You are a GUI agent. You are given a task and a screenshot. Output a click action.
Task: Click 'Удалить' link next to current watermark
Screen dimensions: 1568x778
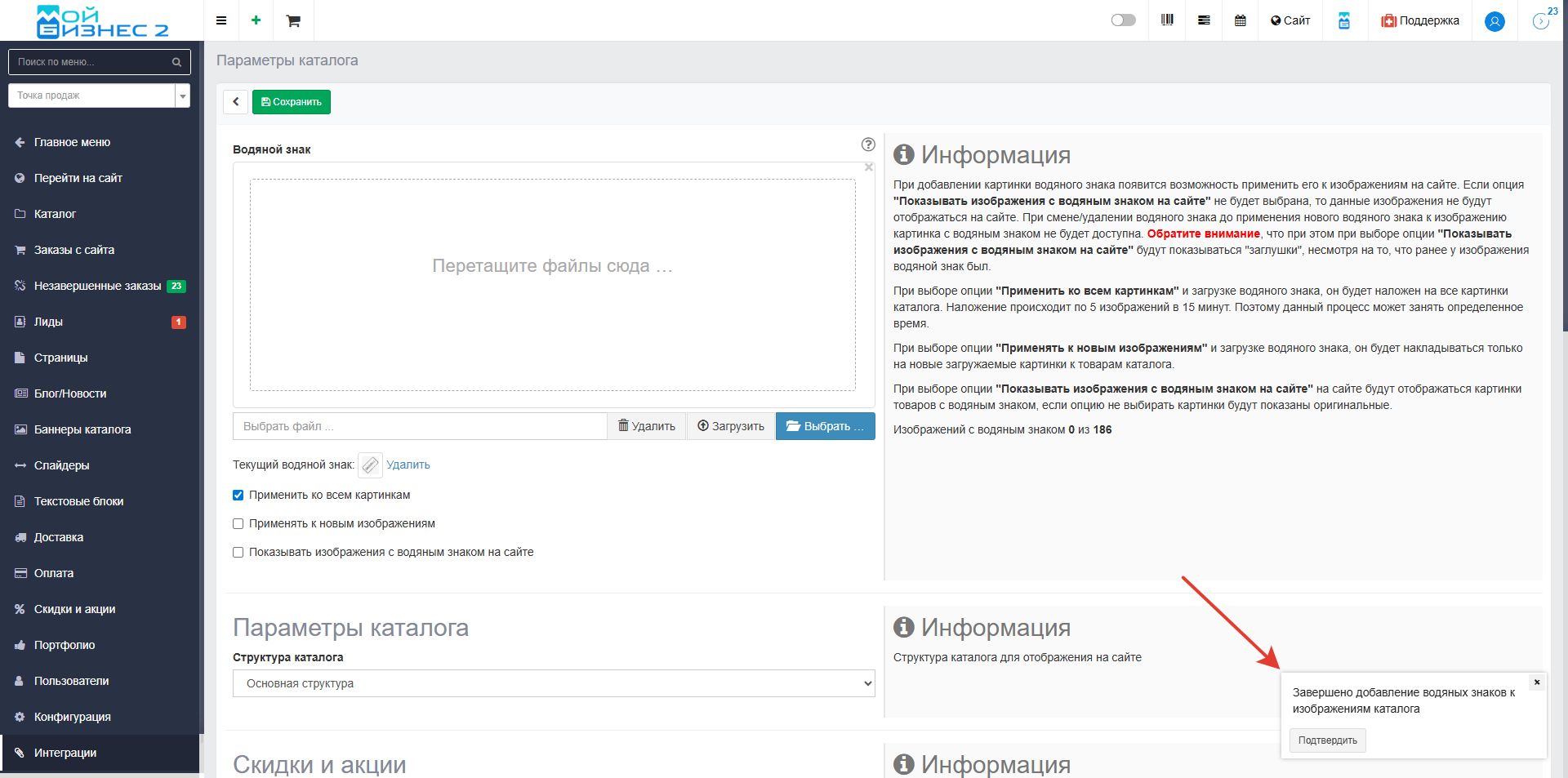click(x=408, y=465)
